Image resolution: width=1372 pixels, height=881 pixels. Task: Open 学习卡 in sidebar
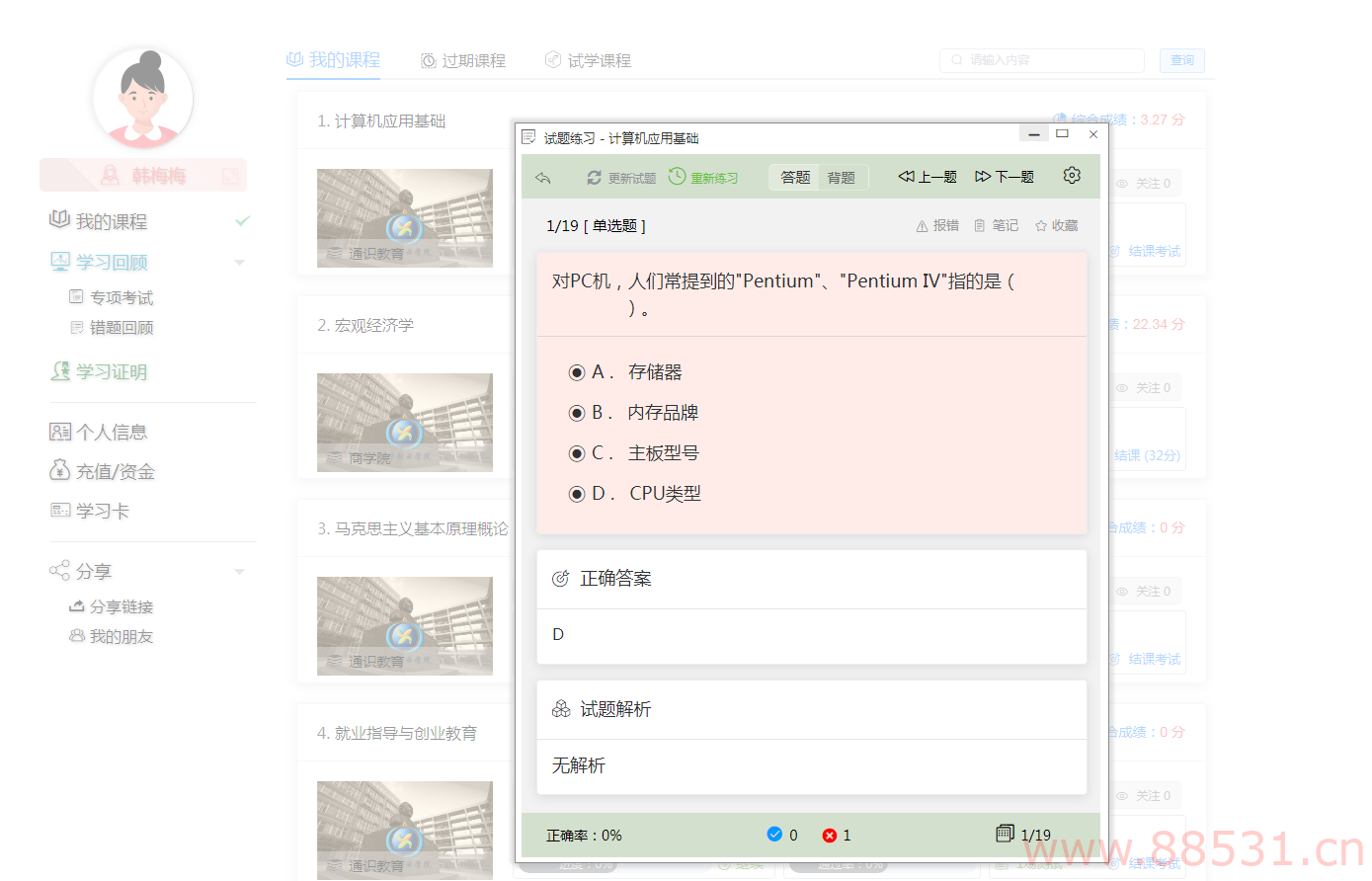(x=90, y=511)
